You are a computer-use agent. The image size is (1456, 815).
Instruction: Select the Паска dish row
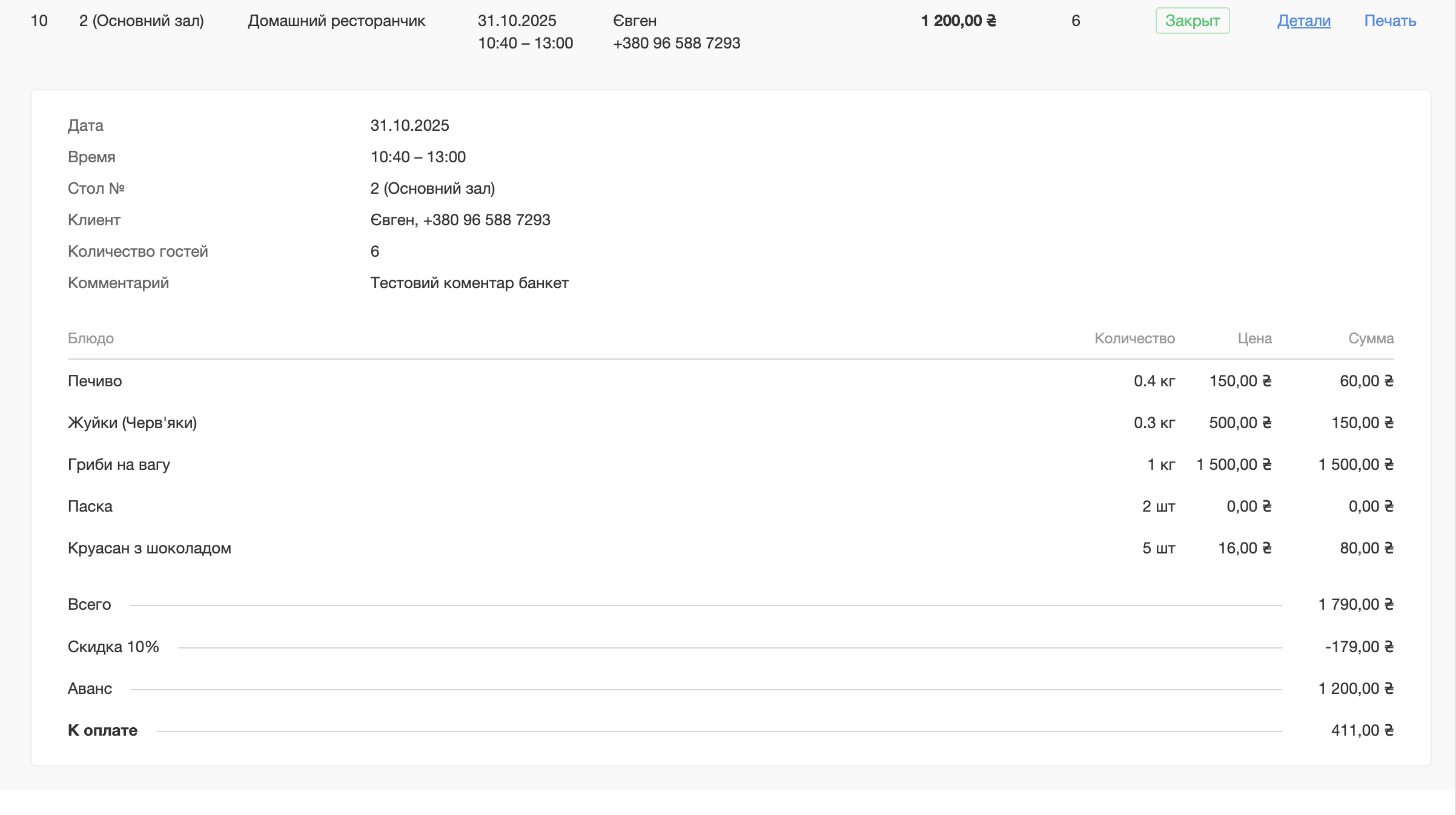[x=90, y=506]
